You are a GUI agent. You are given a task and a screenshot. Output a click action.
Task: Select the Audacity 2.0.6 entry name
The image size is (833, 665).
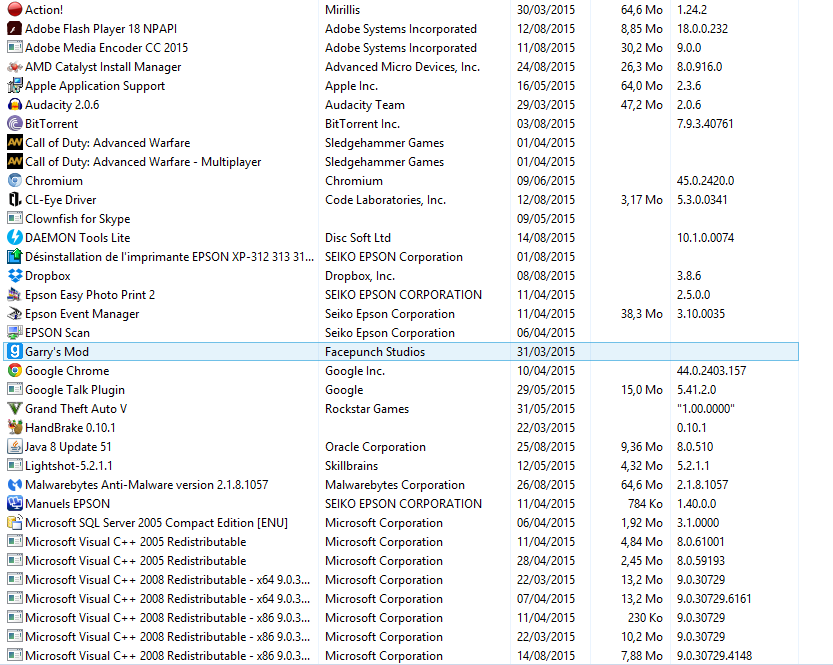(x=62, y=105)
